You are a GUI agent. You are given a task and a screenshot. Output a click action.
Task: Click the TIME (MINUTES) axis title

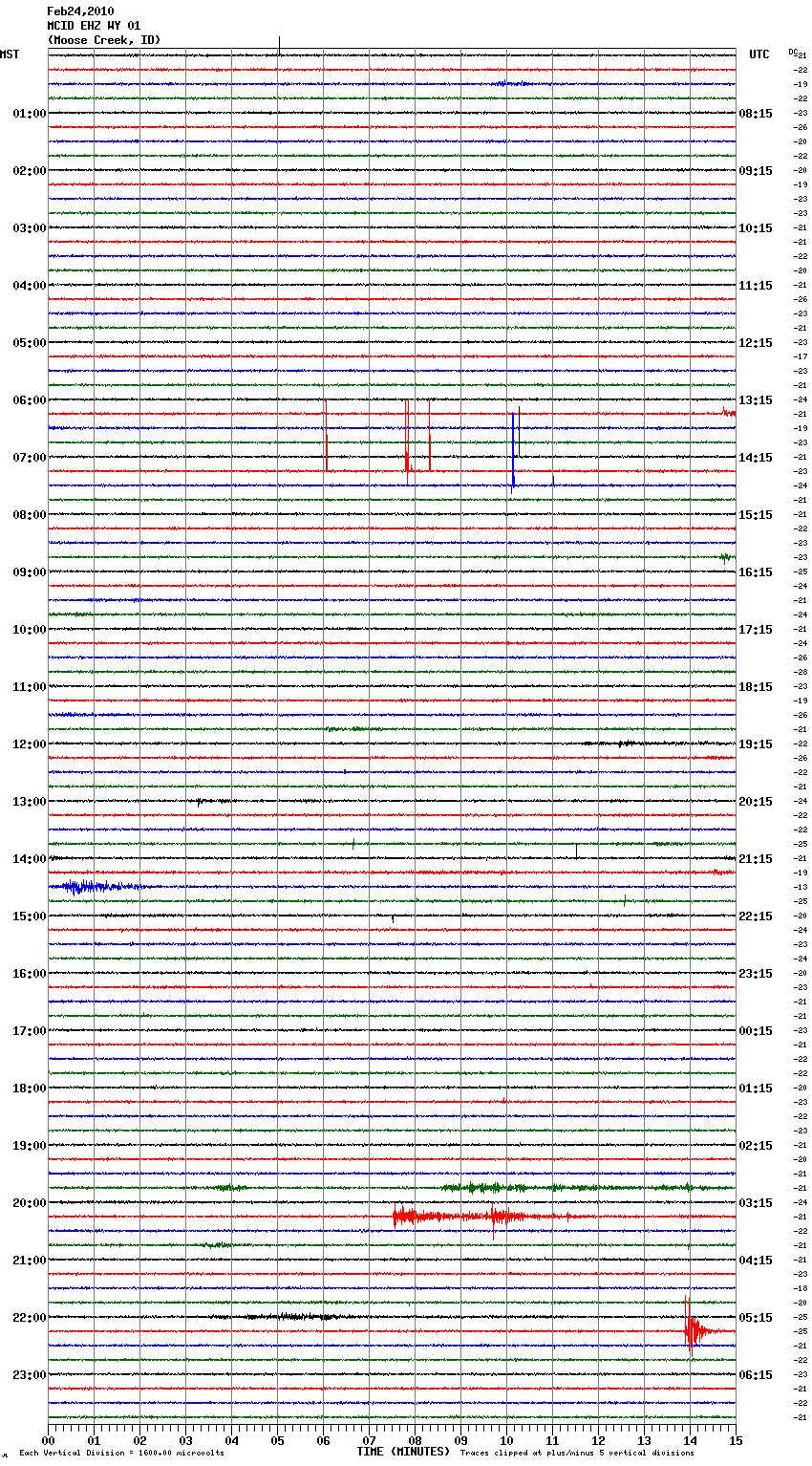coord(403,1452)
